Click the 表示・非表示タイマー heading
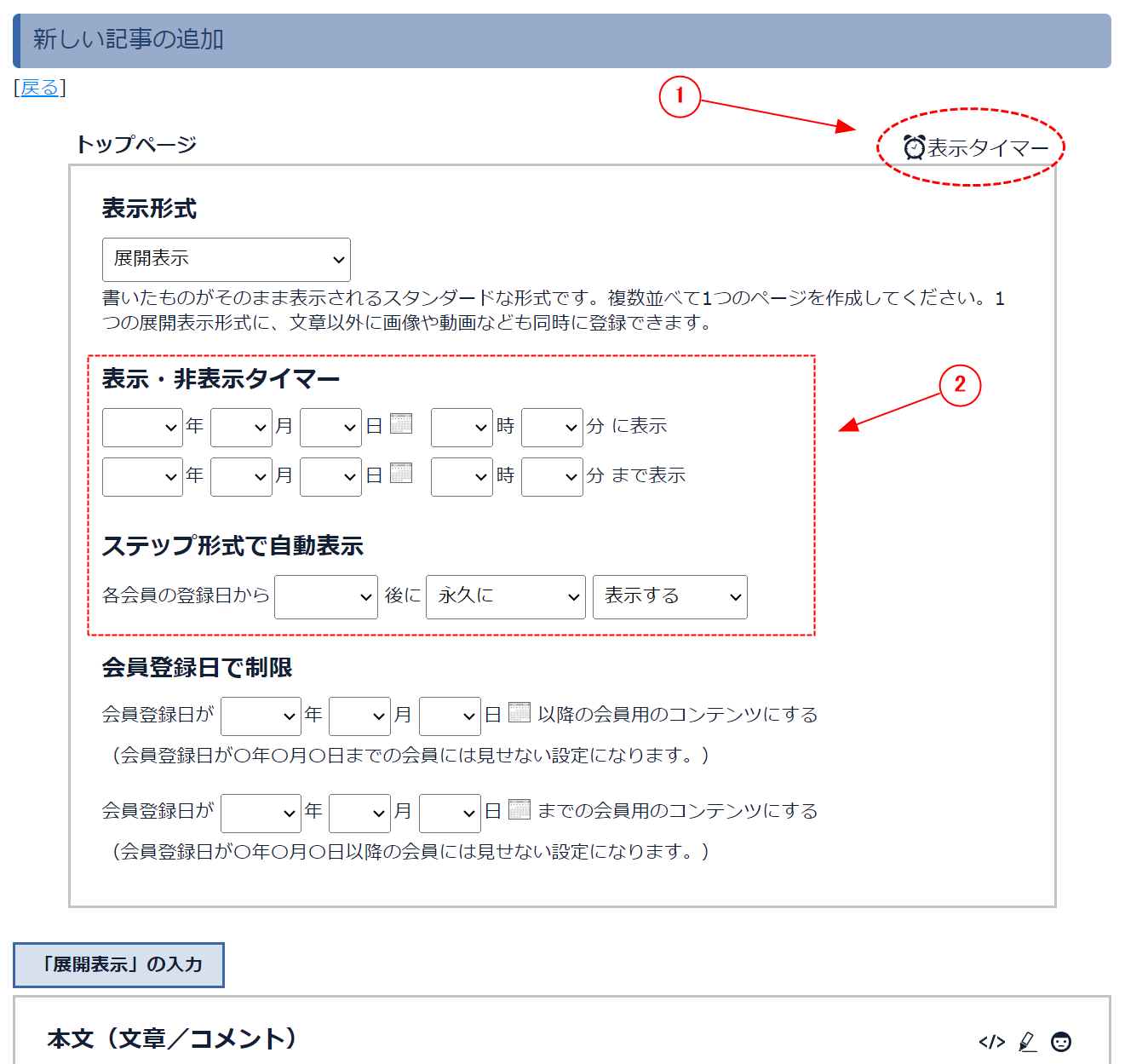 (221, 379)
